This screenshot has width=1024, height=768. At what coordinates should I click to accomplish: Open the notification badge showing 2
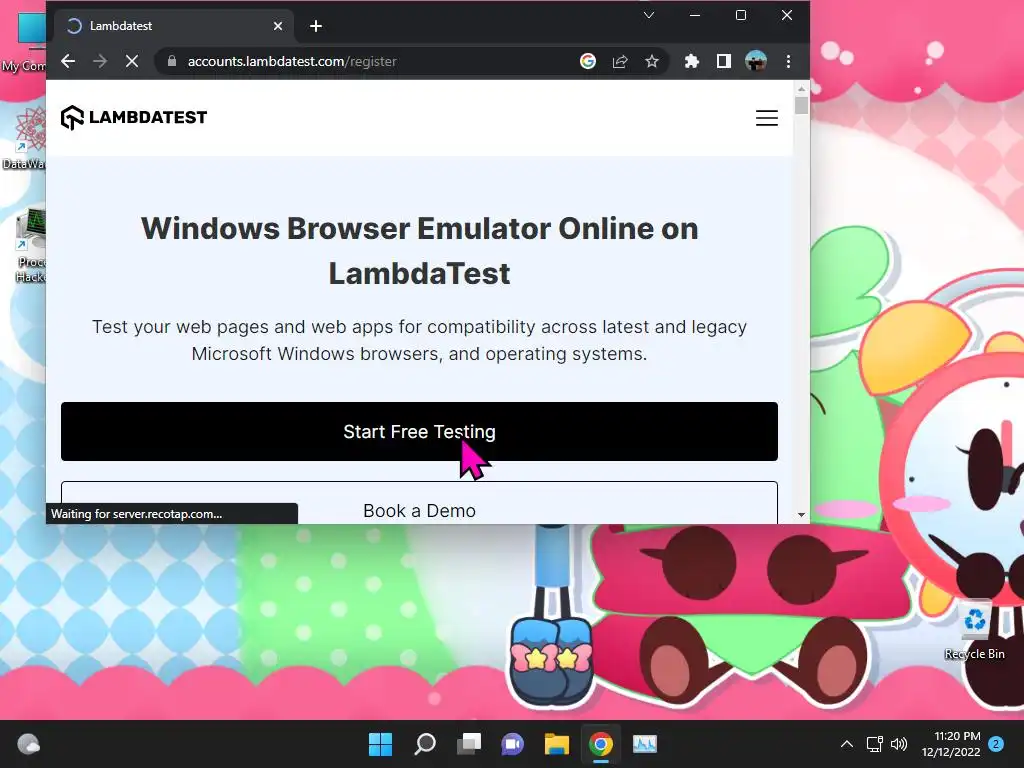tap(996, 744)
